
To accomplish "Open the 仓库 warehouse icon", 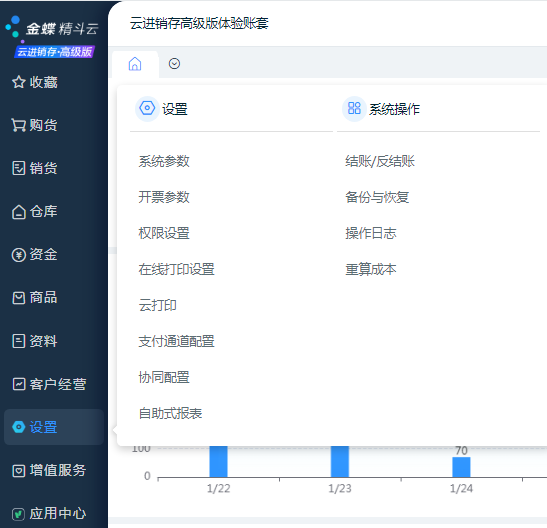I will tap(18, 211).
